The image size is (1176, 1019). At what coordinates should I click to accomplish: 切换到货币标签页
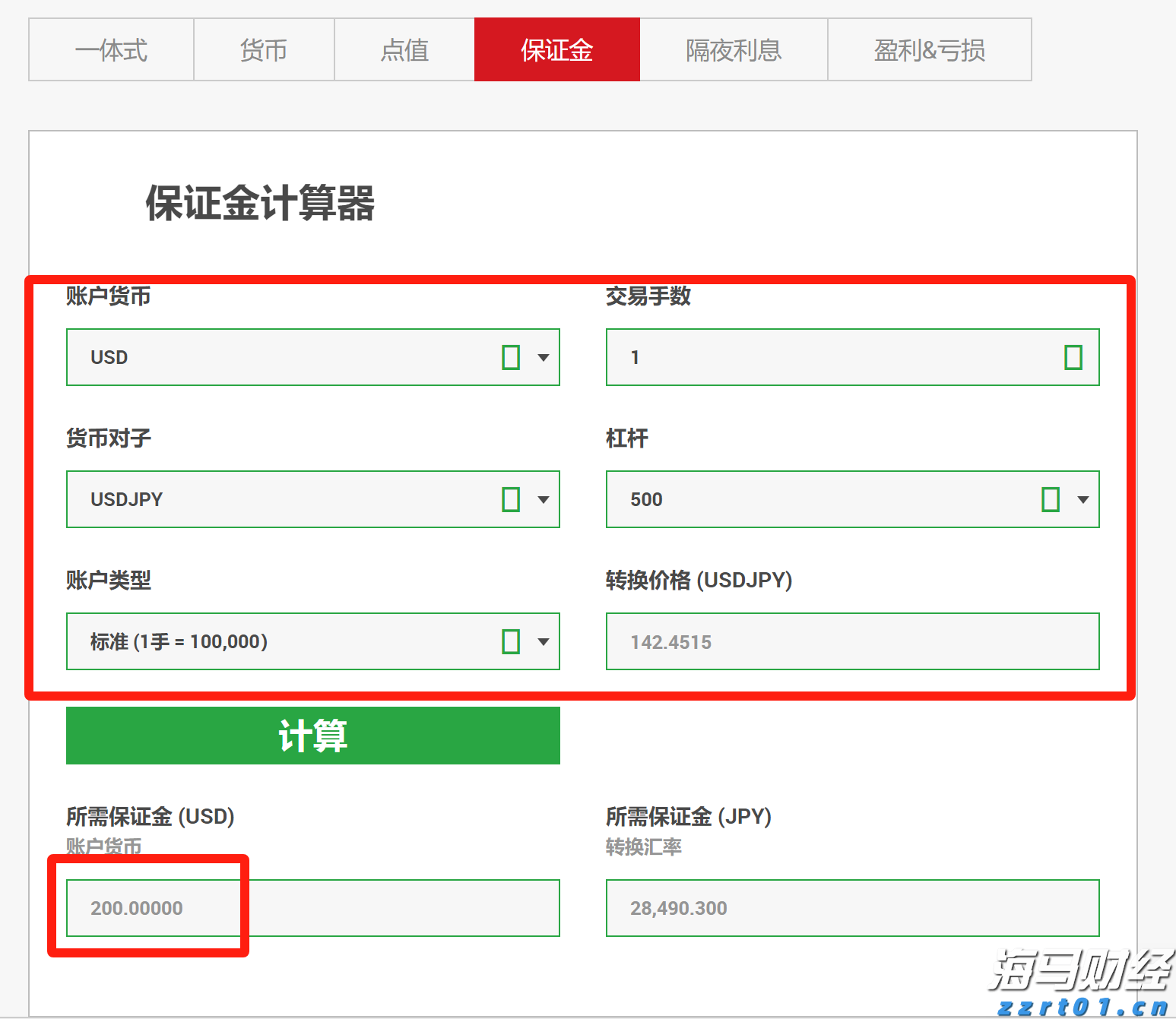coord(264,49)
